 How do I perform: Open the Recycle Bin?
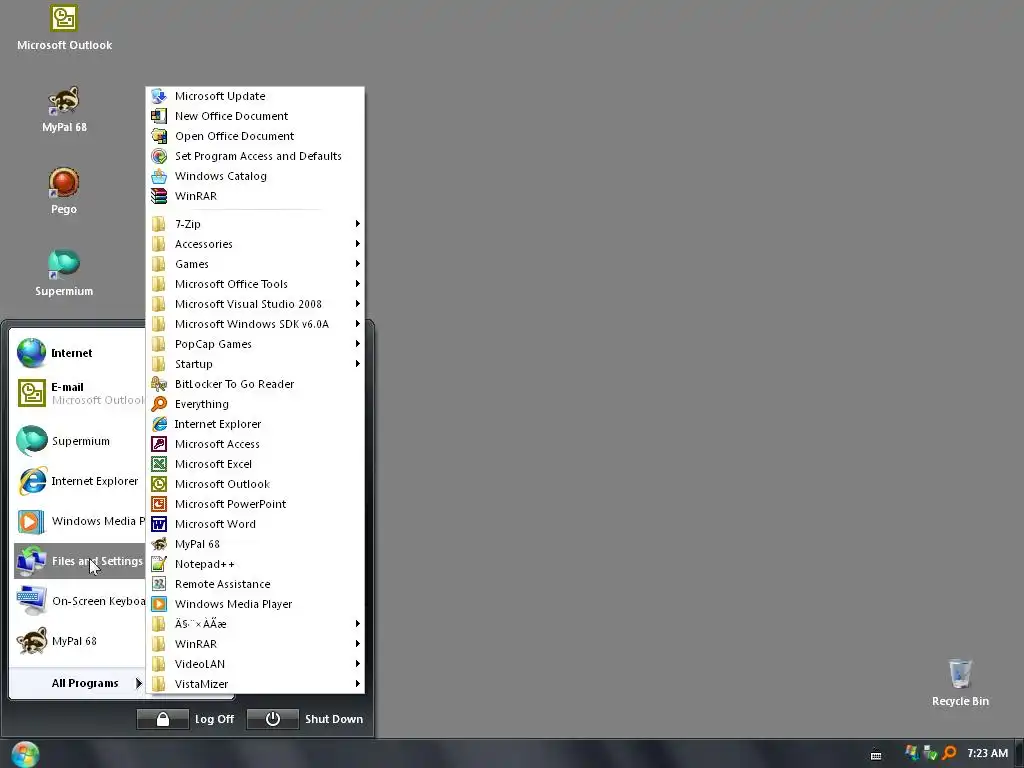click(960, 682)
